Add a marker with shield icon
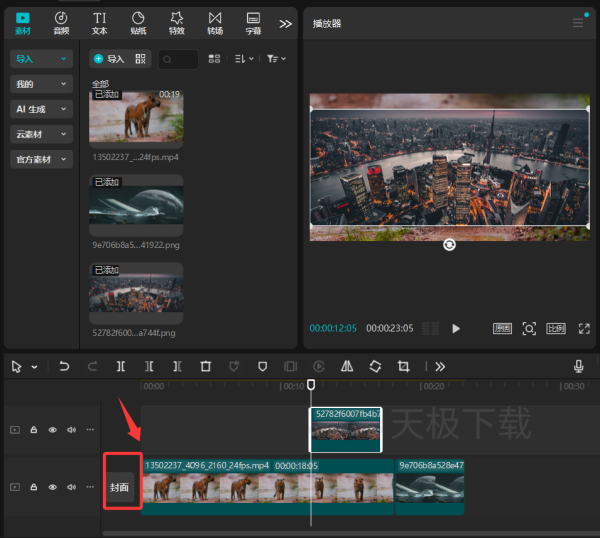Image resolution: width=600 pixels, height=538 pixels. click(262, 367)
